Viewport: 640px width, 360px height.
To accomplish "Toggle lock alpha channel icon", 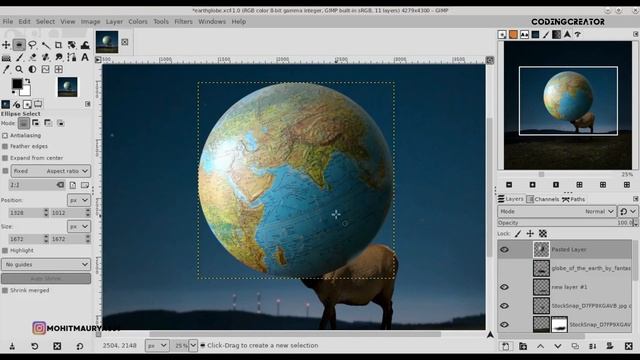I will [543, 233].
